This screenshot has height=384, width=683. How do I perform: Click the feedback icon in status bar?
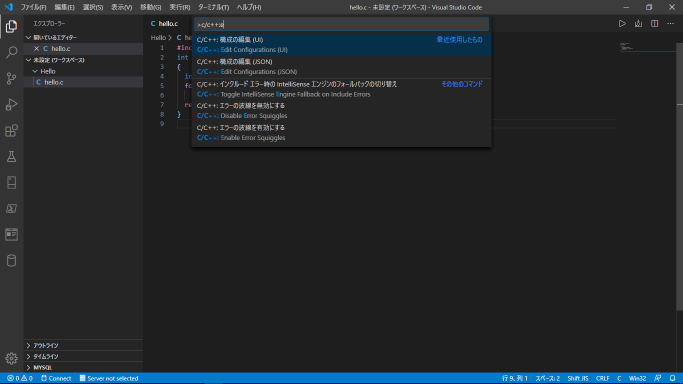658,378
